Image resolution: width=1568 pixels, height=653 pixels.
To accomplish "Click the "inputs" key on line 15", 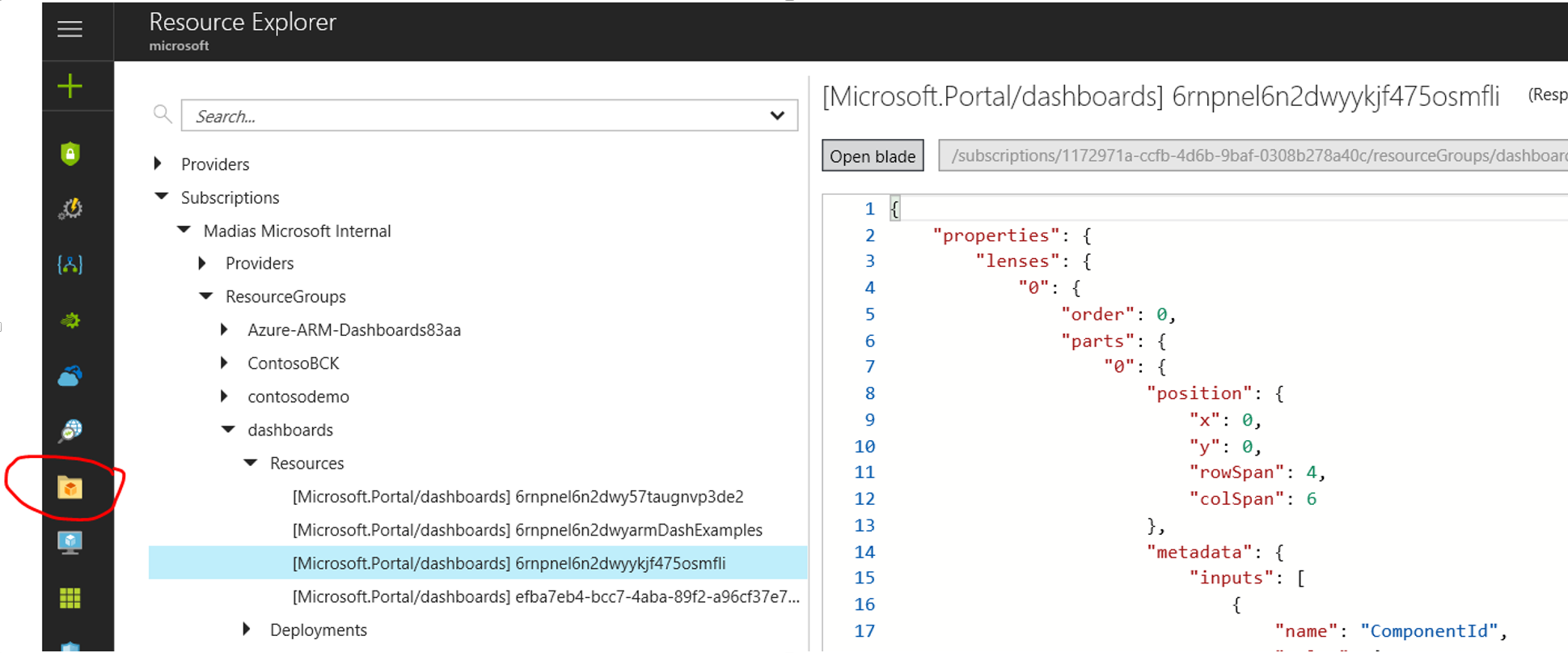I will coord(1232,578).
